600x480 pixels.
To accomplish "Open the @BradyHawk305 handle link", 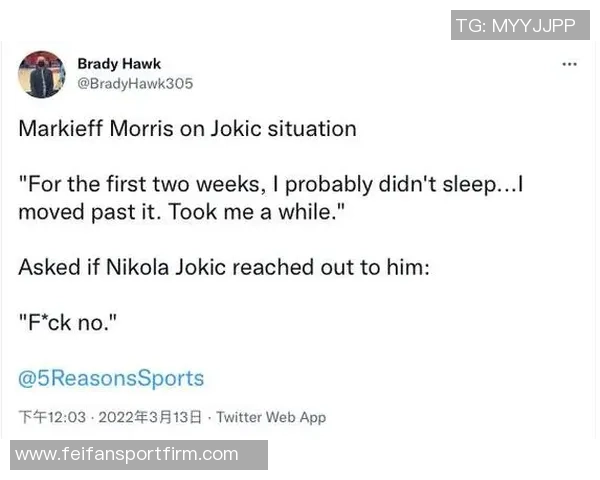I will [x=135, y=84].
